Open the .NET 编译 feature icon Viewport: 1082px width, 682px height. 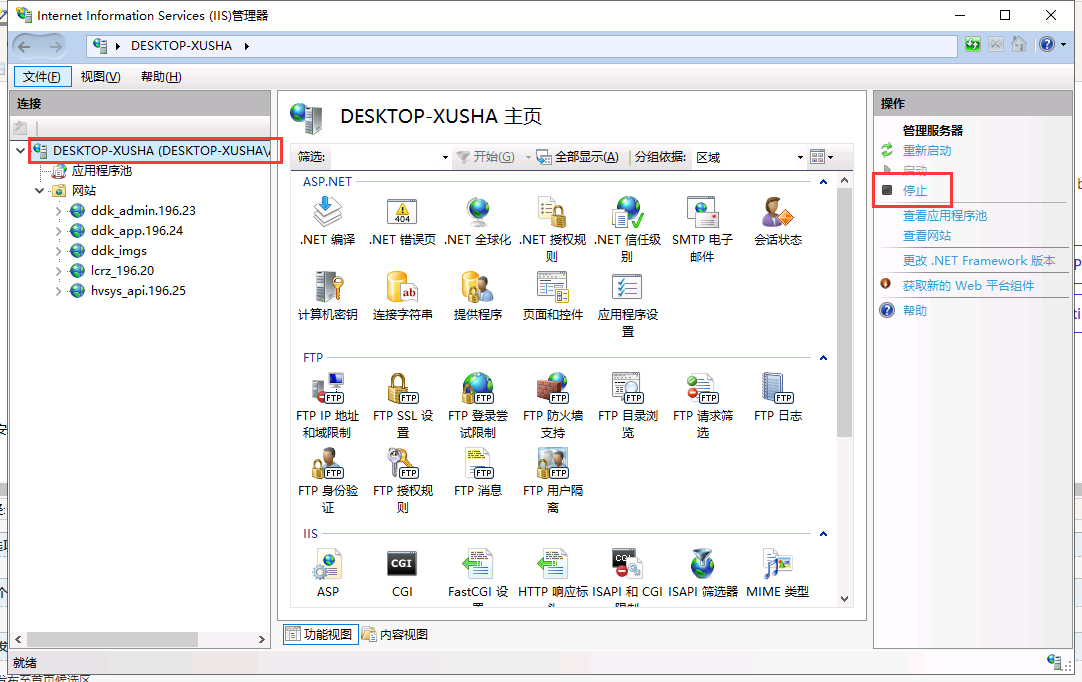pyautogui.click(x=328, y=212)
